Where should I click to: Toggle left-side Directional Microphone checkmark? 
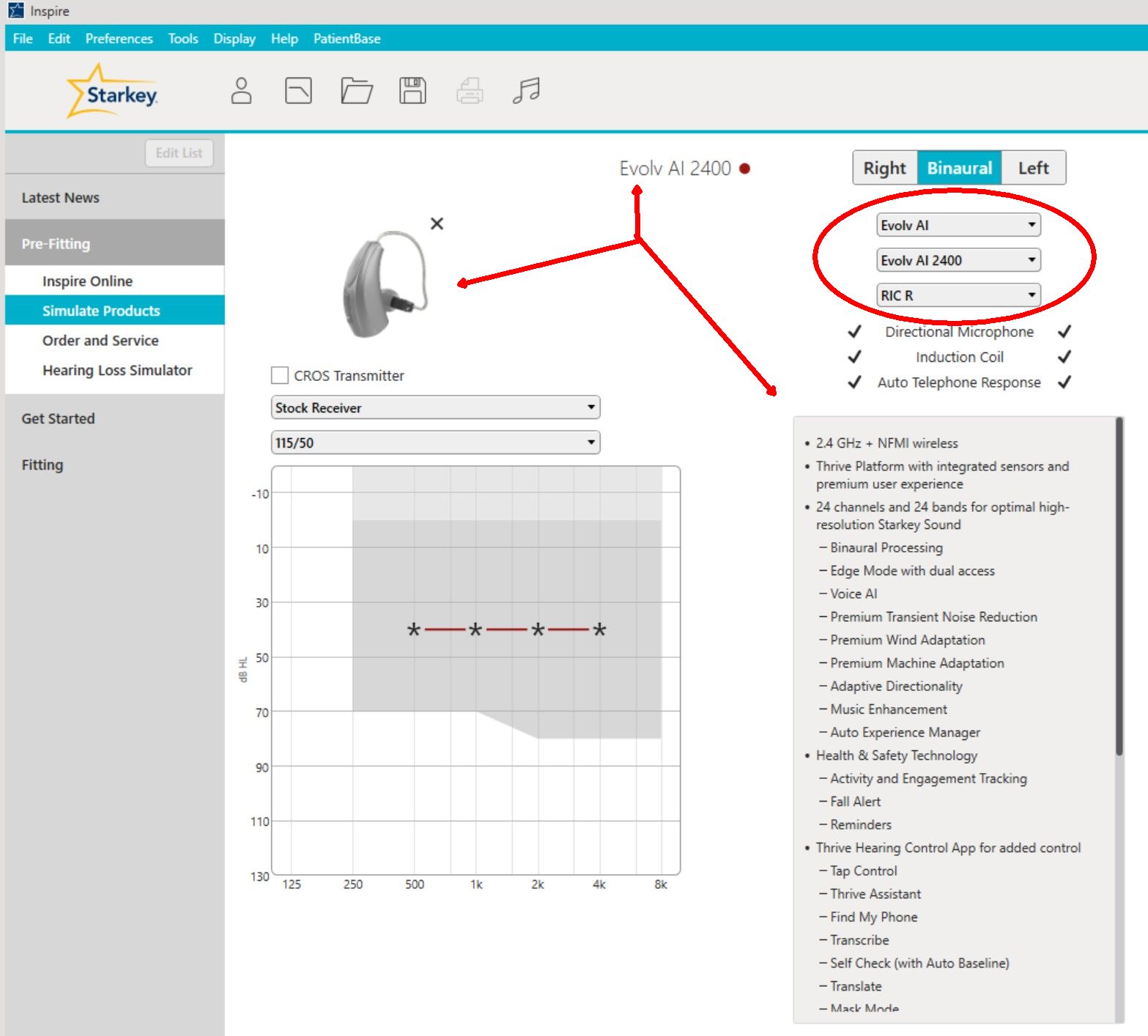[854, 331]
